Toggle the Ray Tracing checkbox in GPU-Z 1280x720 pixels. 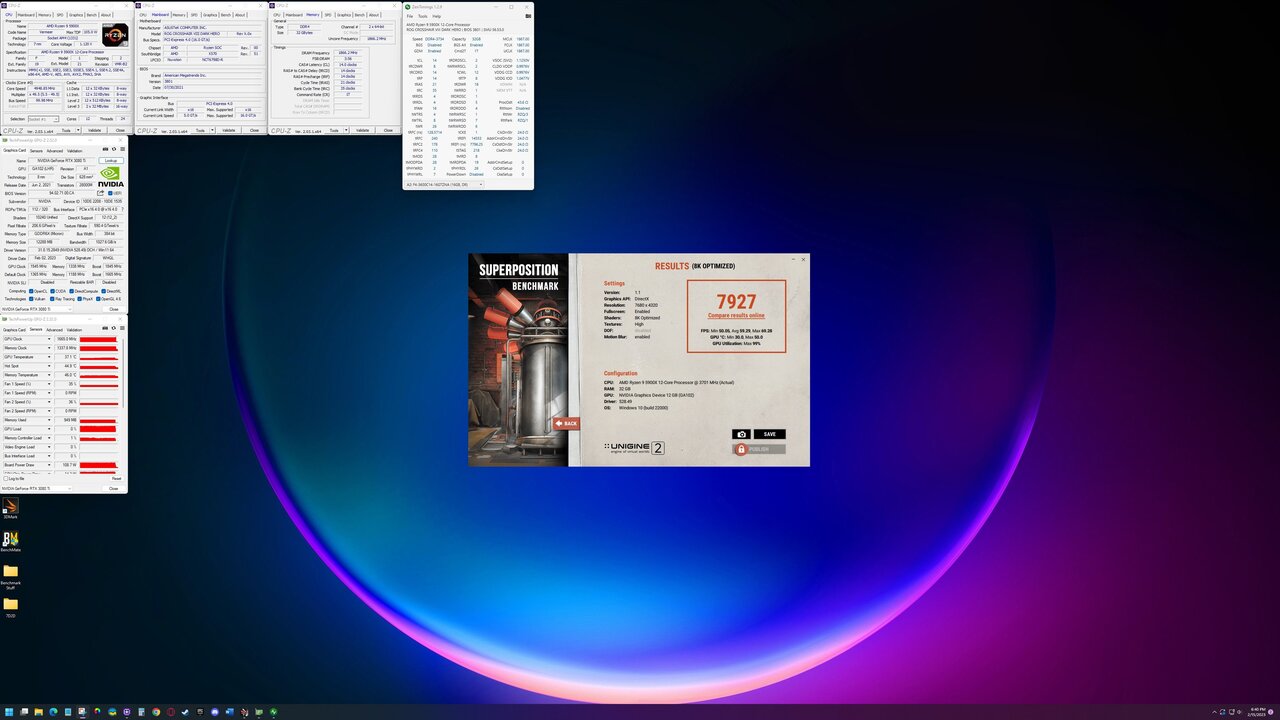click(52, 298)
